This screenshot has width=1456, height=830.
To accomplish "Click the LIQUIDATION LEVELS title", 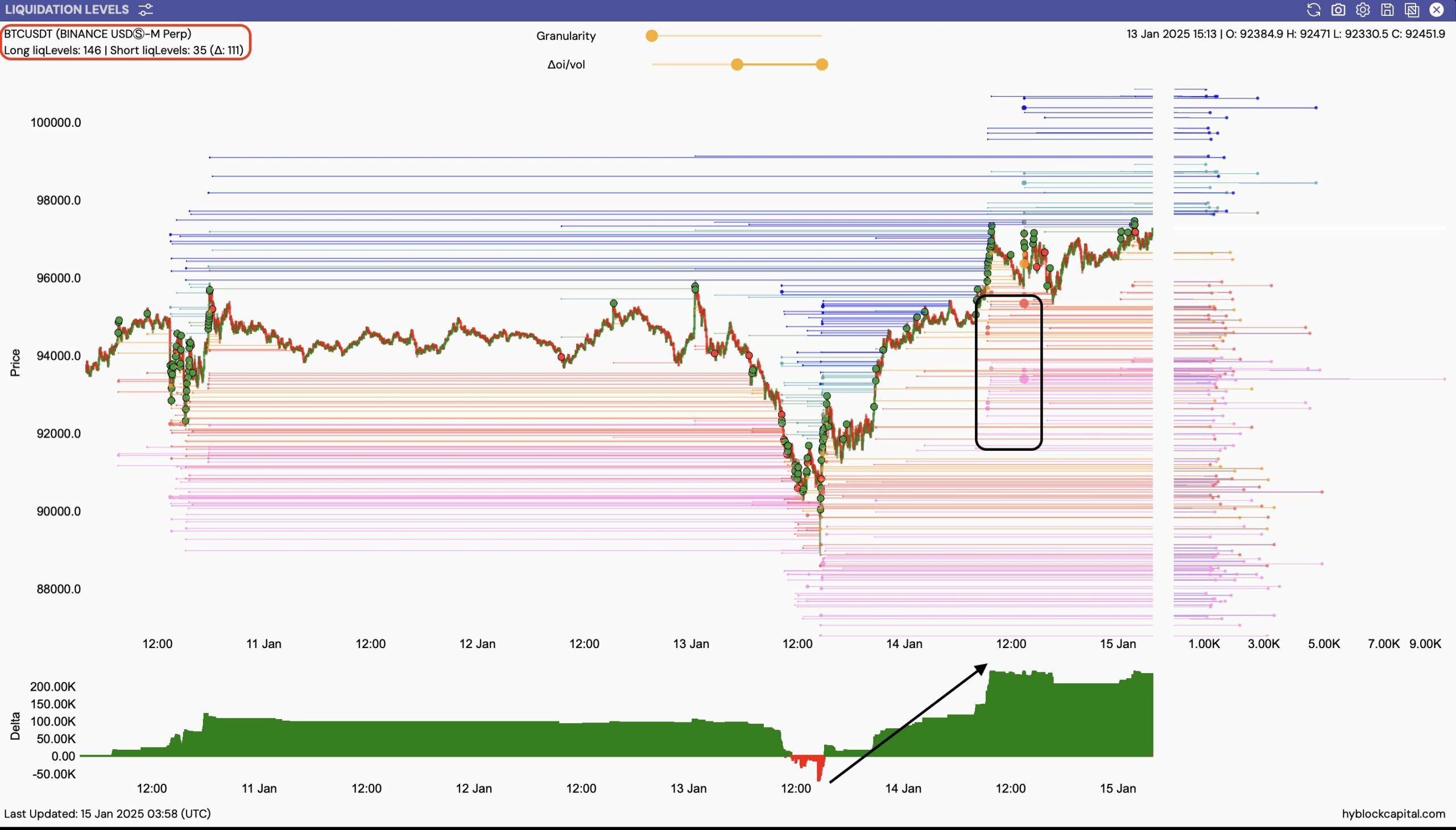I will pyautogui.click(x=65, y=9).
